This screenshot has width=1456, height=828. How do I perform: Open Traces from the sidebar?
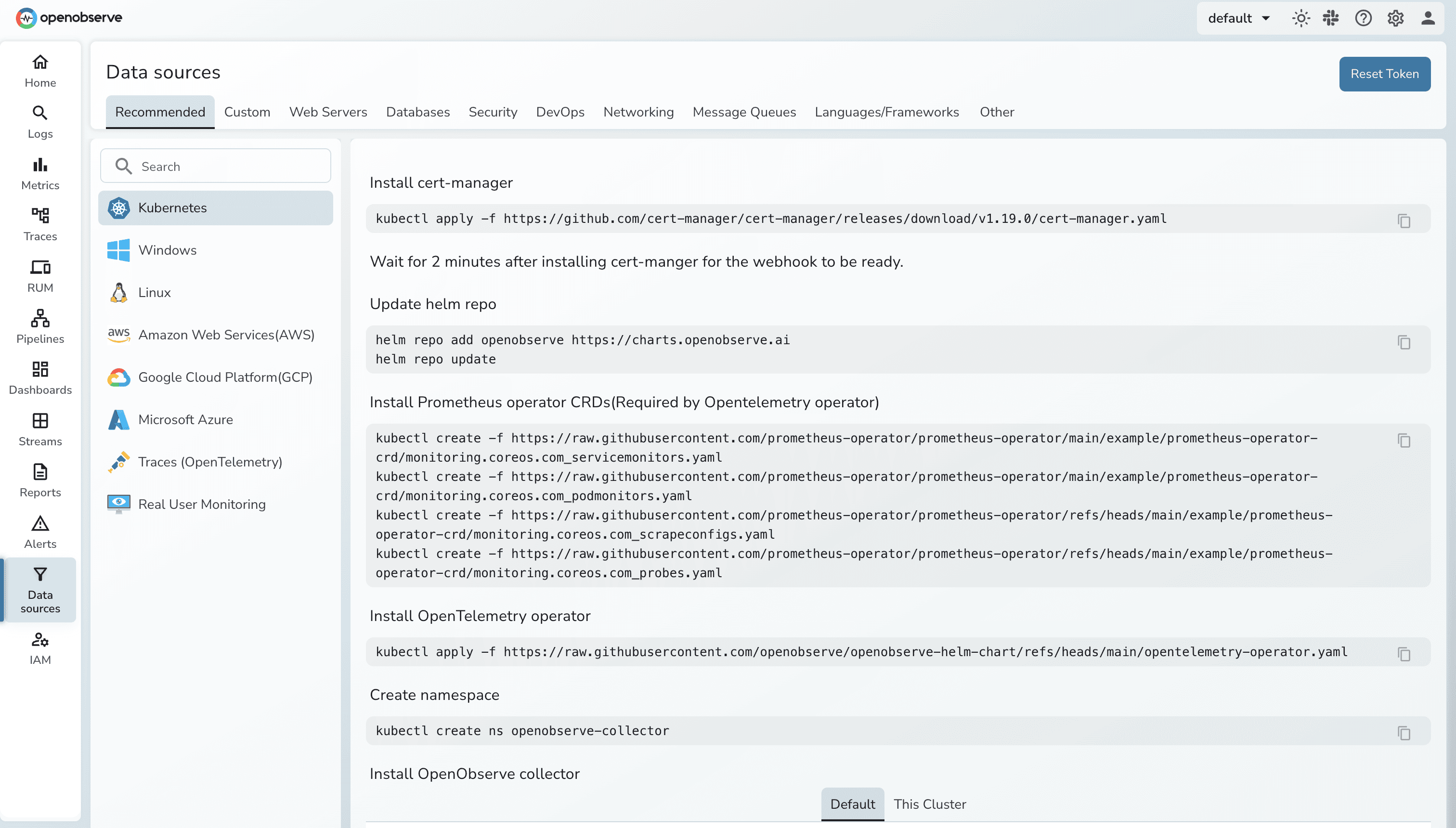(x=39, y=224)
